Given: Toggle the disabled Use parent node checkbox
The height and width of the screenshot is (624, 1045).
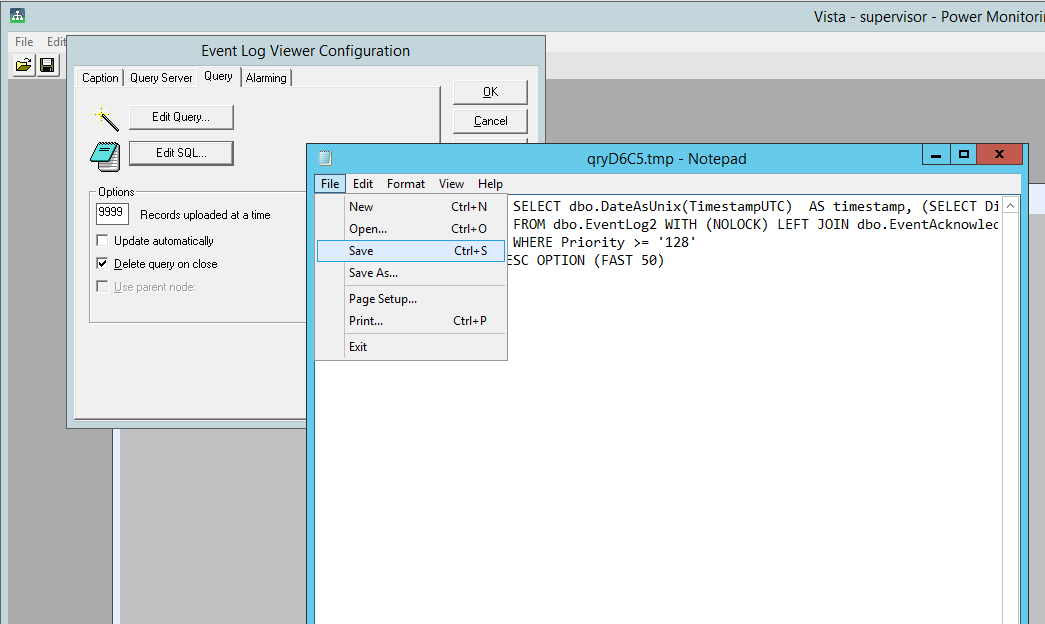Looking at the screenshot, I should click(x=102, y=287).
